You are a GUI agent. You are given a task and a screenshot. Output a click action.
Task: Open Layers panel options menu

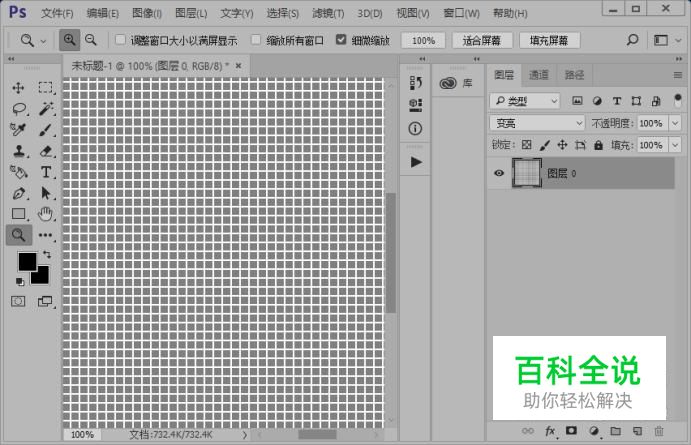[x=678, y=75]
